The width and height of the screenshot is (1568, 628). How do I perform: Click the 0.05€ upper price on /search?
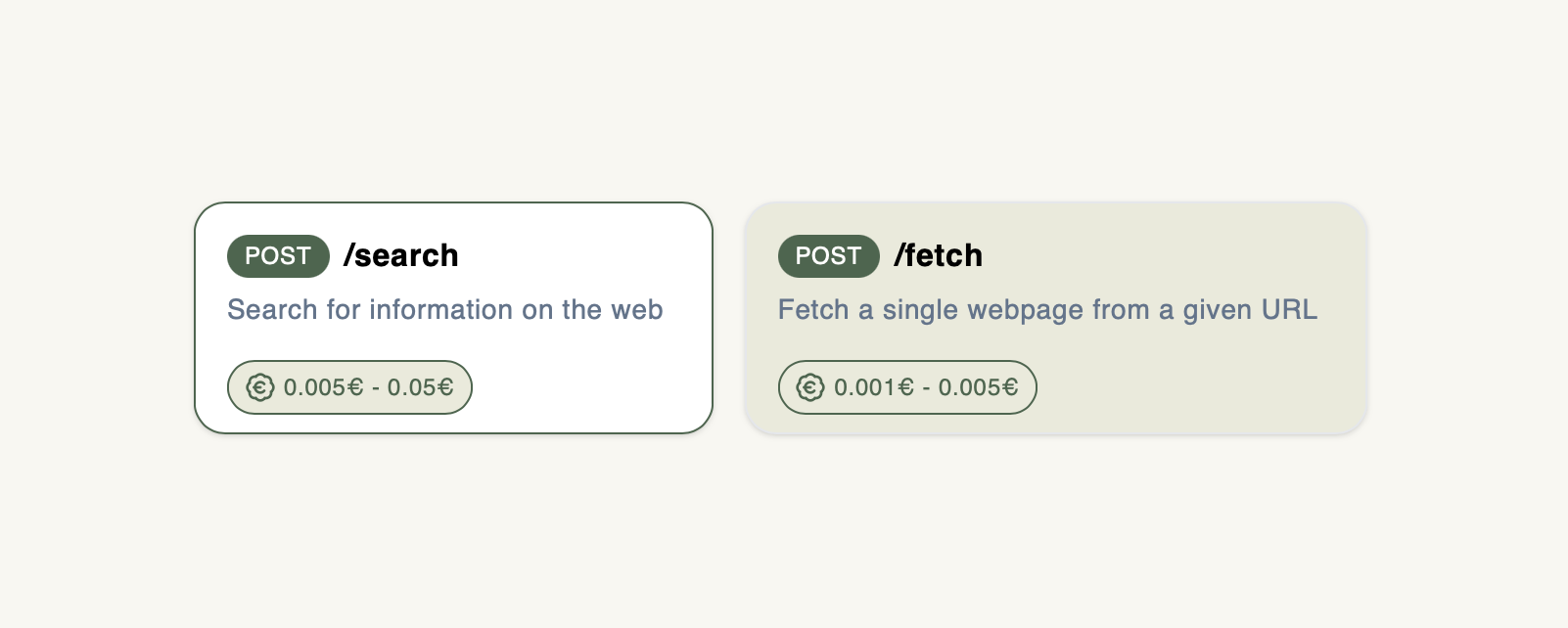coord(421,387)
